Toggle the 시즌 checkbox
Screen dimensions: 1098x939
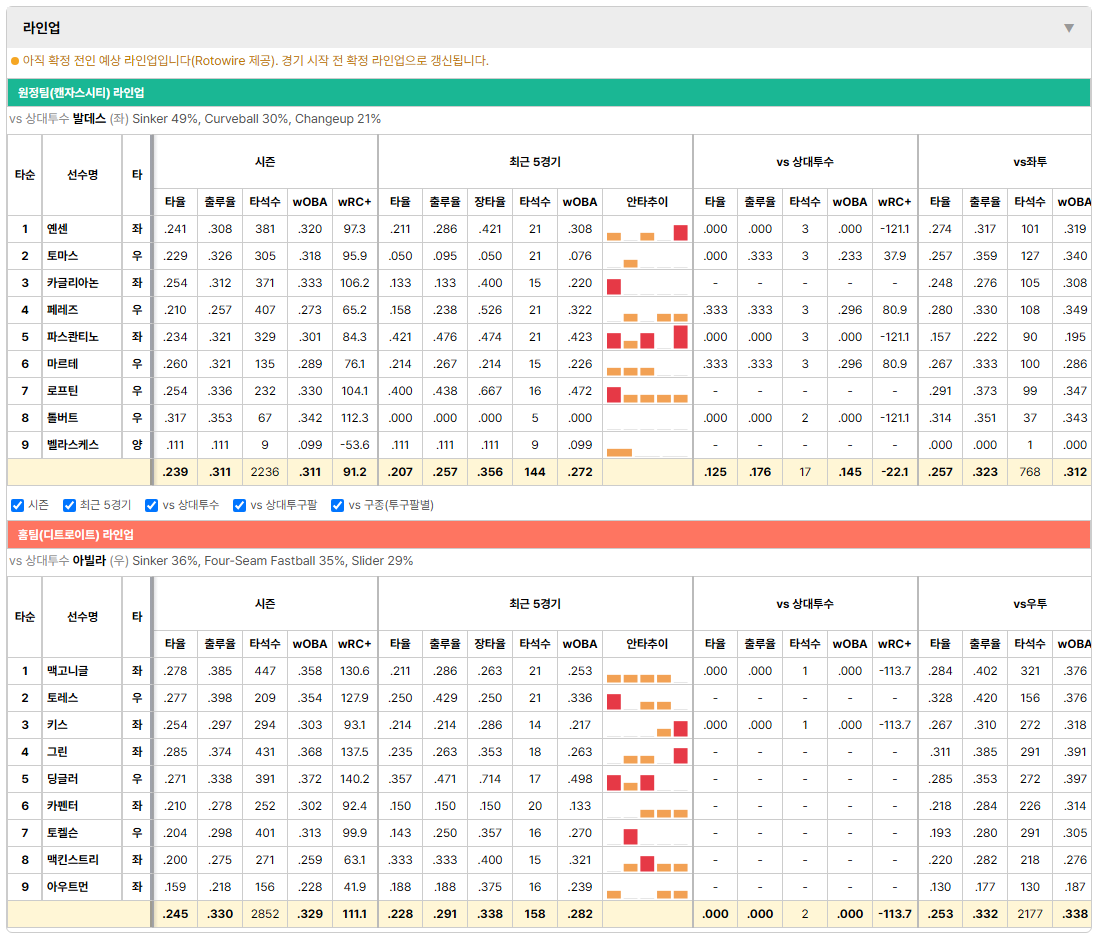18,506
